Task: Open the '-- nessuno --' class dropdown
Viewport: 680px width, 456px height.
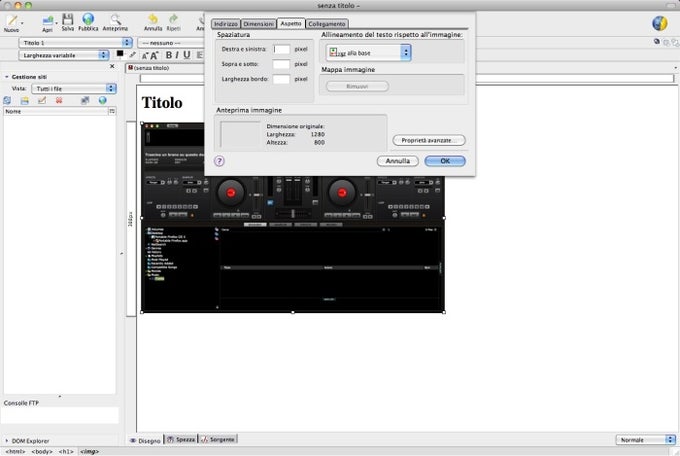Action: [171, 43]
